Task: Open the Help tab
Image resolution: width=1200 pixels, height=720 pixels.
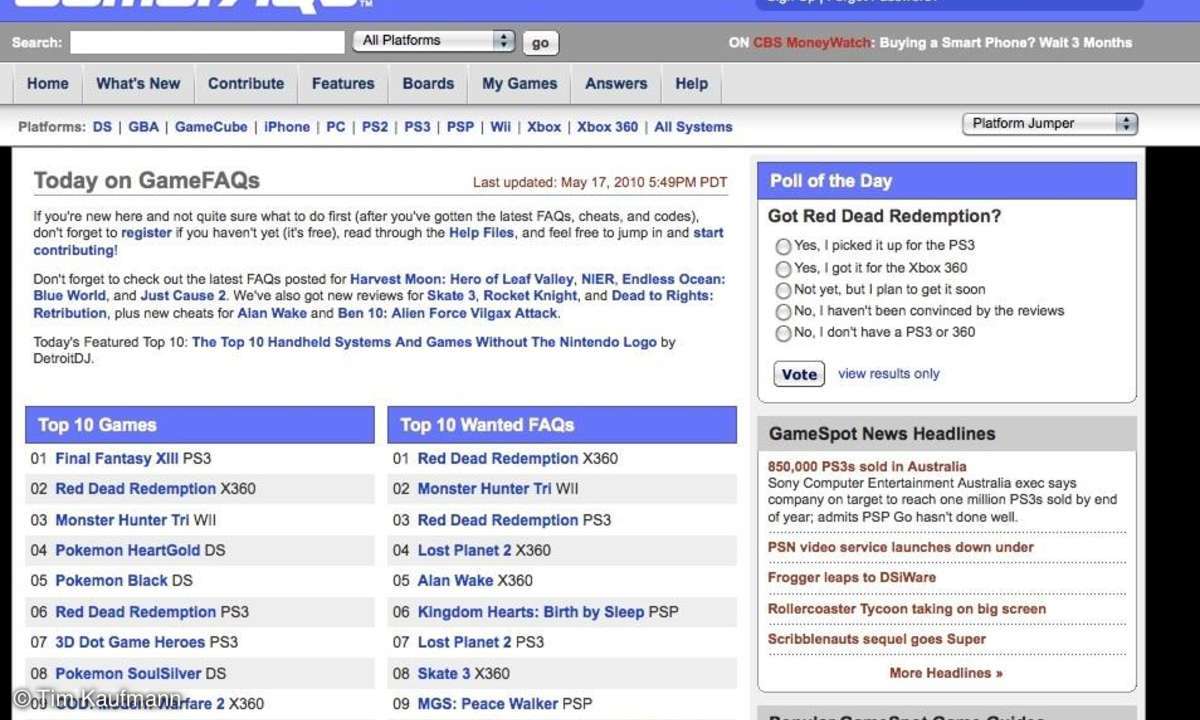Action: tap(691, 84)
